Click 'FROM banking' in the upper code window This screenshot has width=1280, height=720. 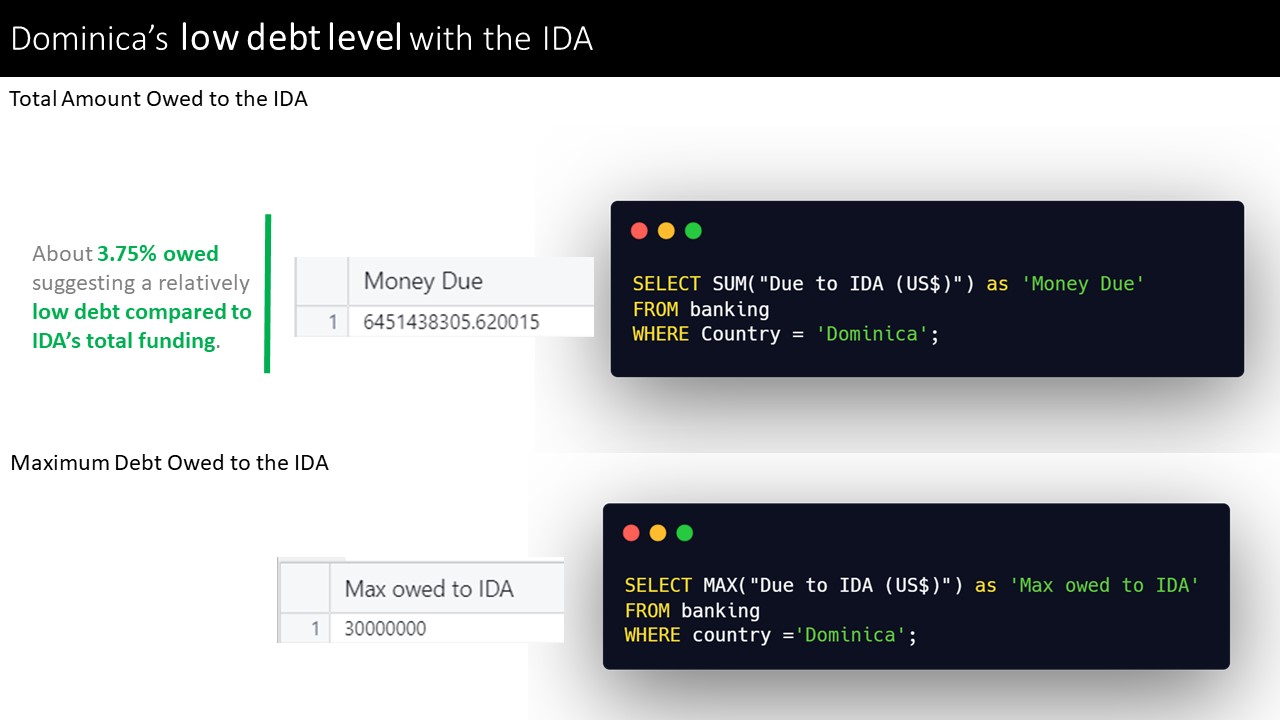click(x=701, y=309)
